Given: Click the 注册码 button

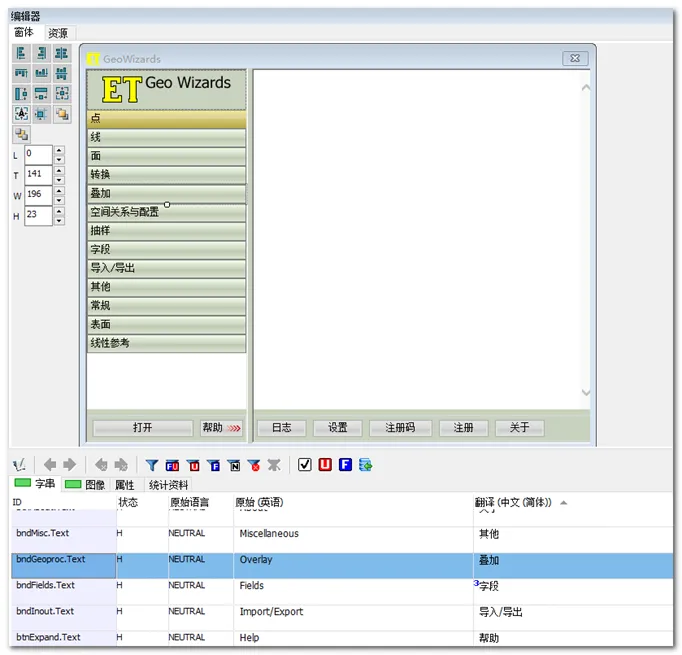Looking at the screenshot, I should click(401, 428).
